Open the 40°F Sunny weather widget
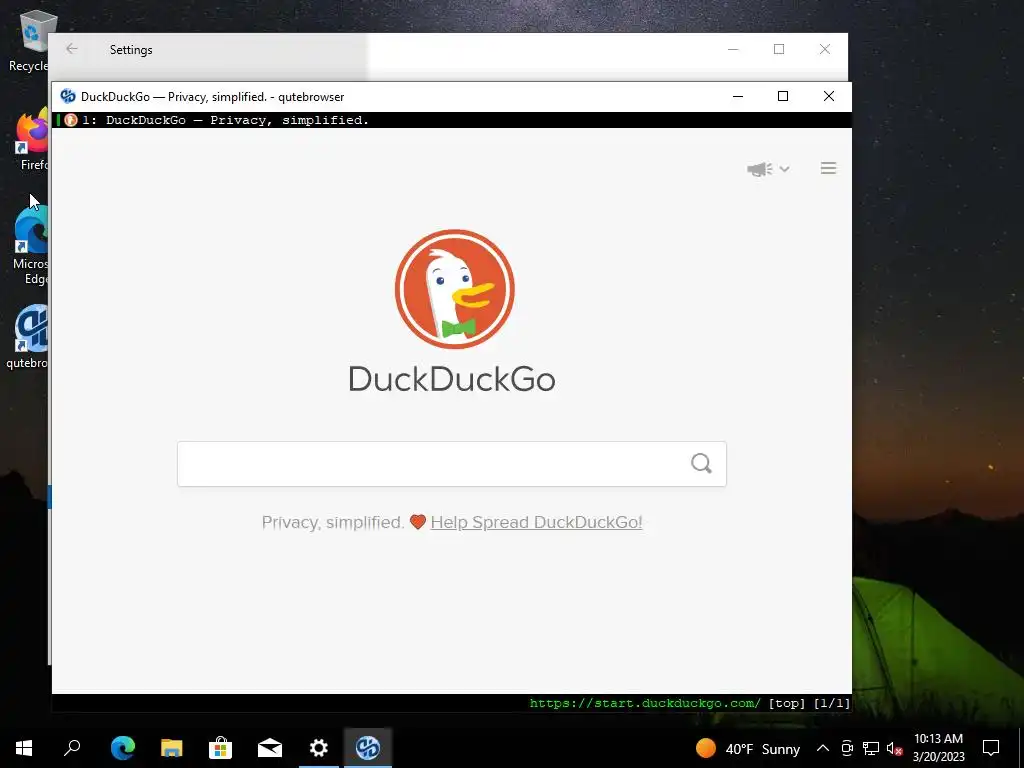 click(x=748, y=748)
